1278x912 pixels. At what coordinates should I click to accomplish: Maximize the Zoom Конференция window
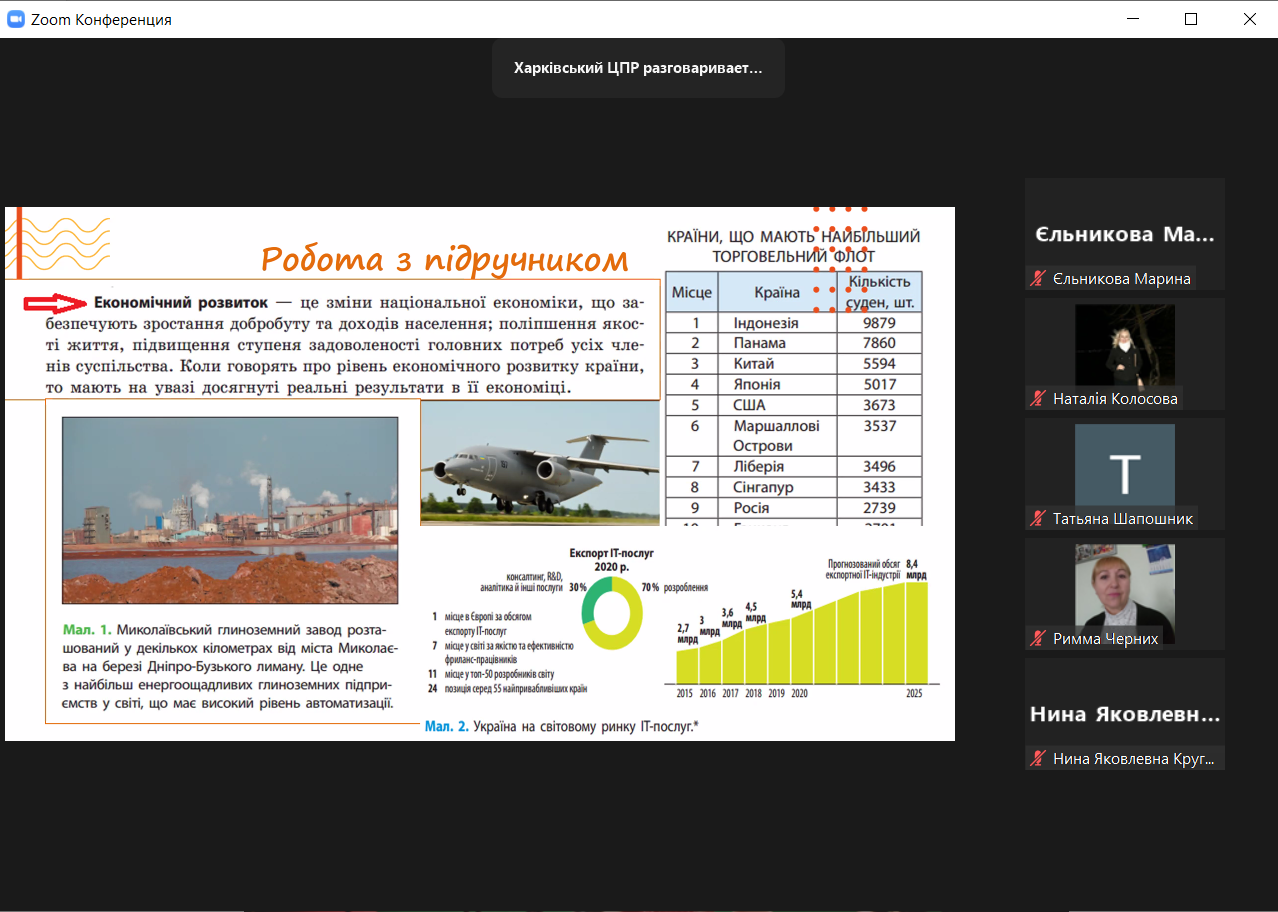click(x=1191, y=19)
